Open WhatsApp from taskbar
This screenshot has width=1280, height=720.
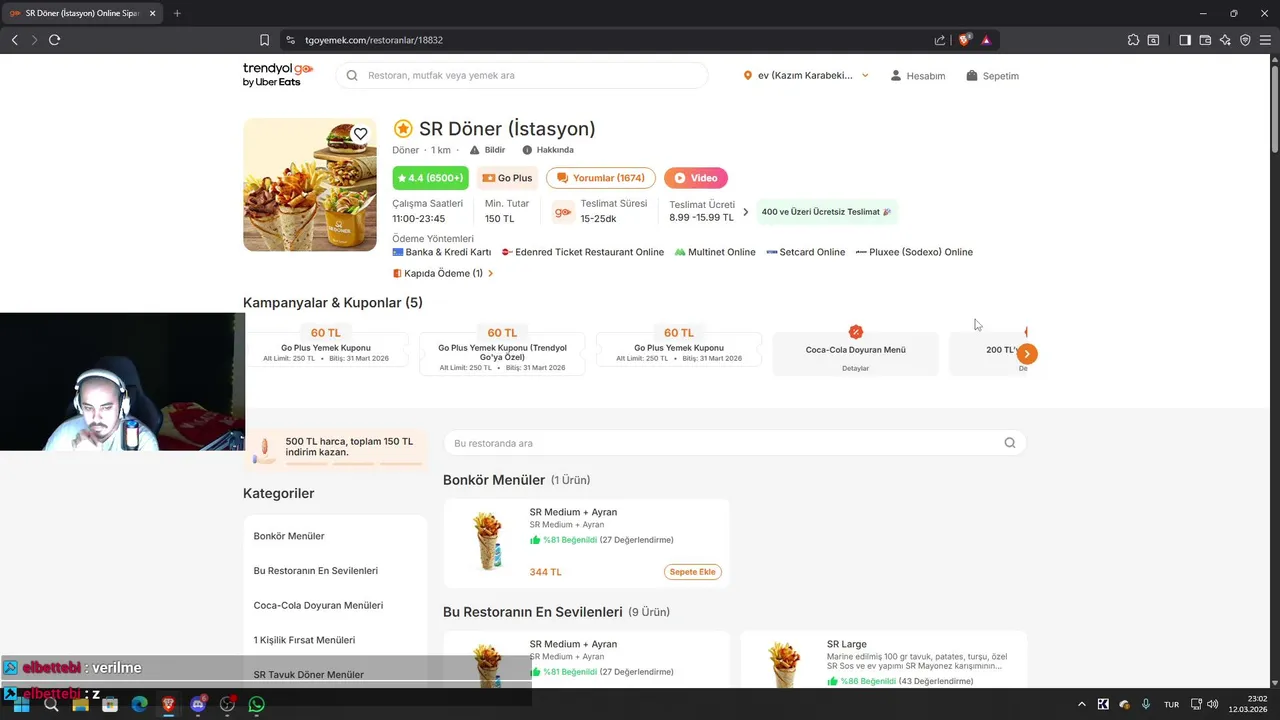click(256, 704)
